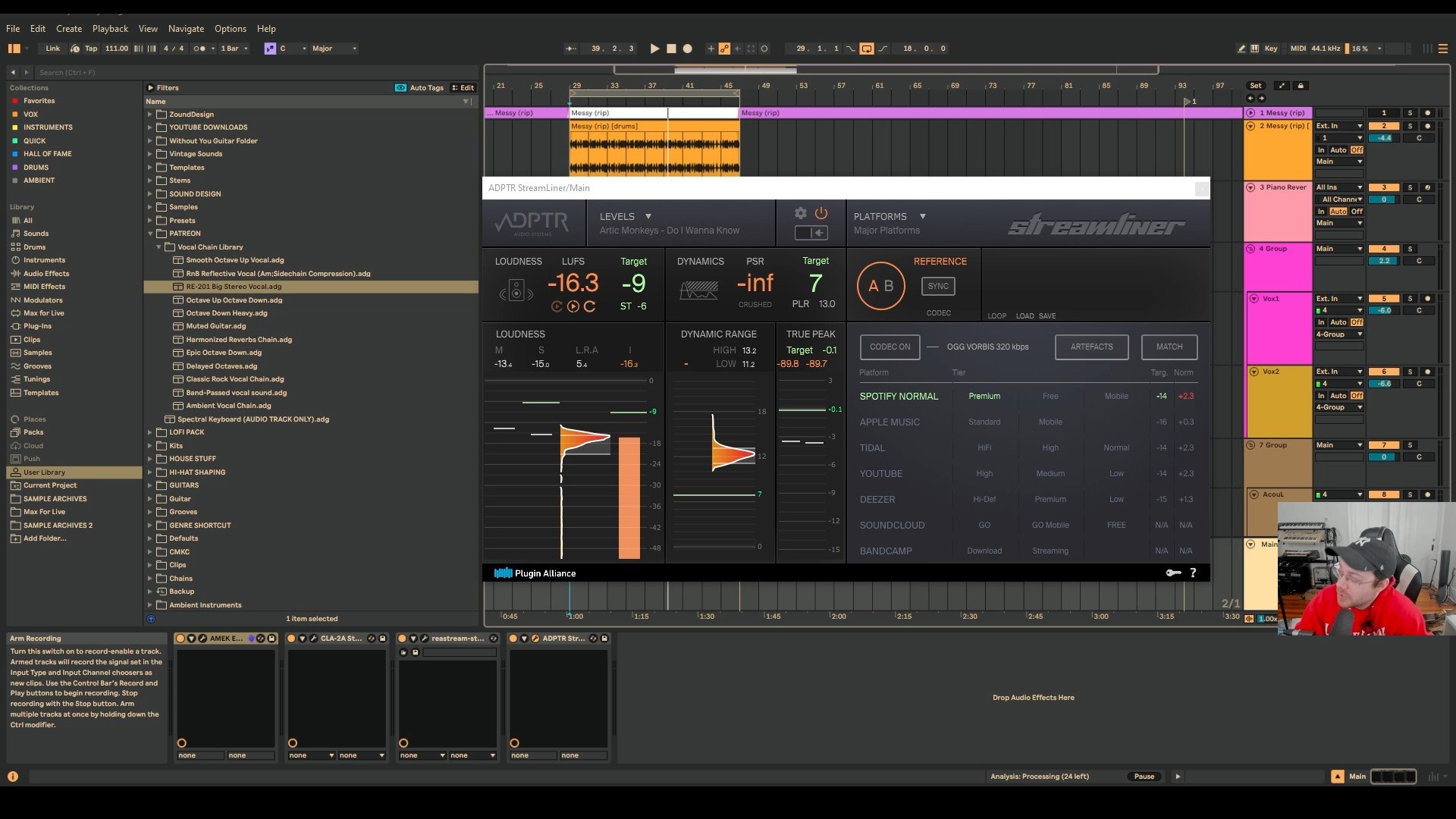Image resolution: width=1456 pixels, height=819 pixels.
Task: Toggle Draw Mode pencil icon
Action: tap(1241, 49)
